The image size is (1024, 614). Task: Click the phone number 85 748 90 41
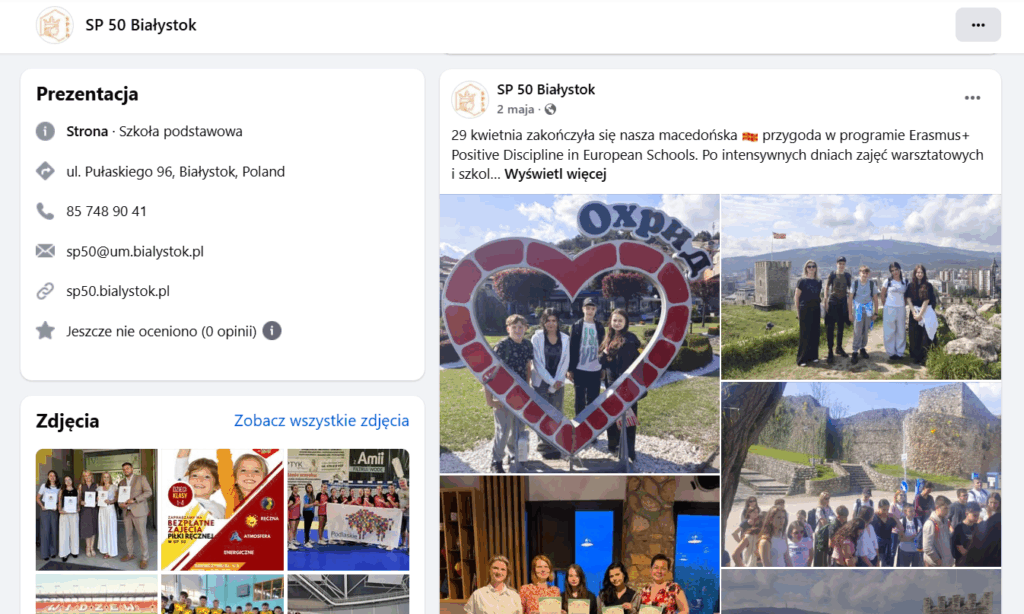[106, 211]
